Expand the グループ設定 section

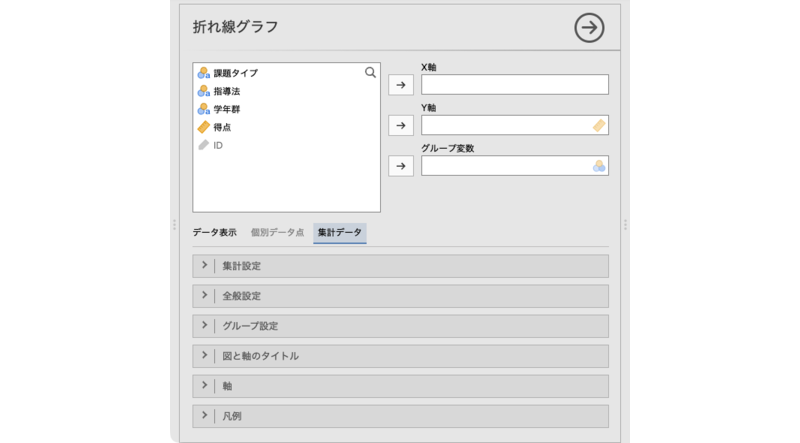click(400, 326)
